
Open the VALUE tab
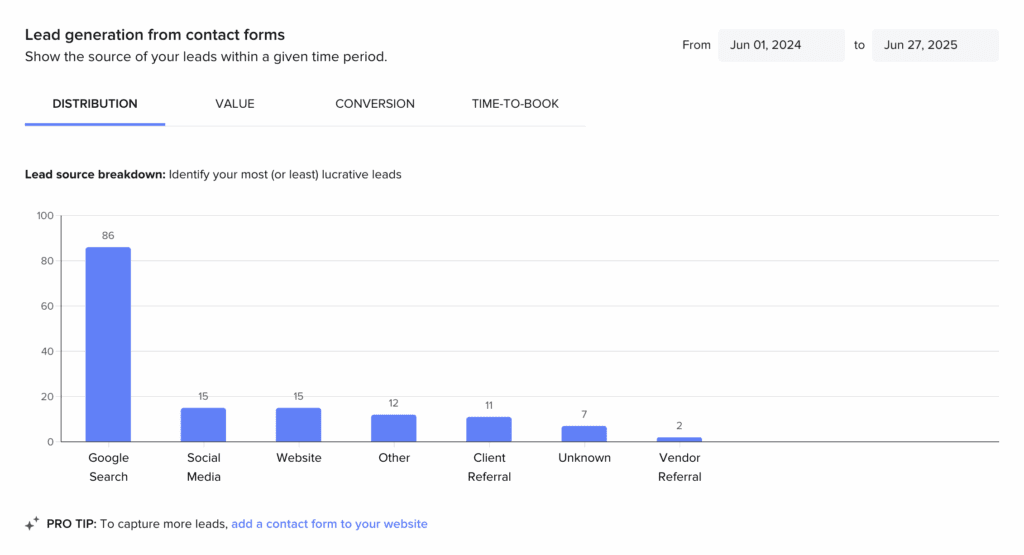pyautogui.click(x=235, y=104)
